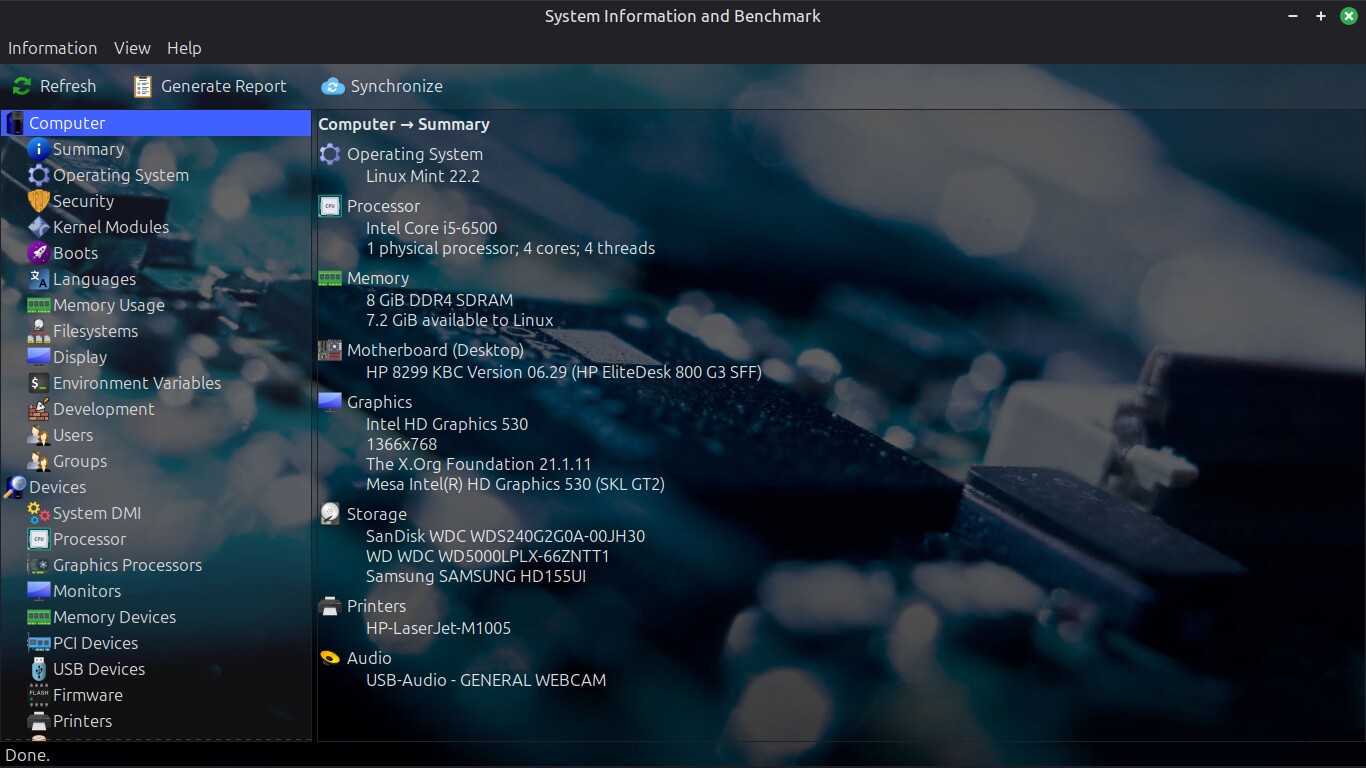Open the Information menu
1366x768 pixels.
[52, 48]
